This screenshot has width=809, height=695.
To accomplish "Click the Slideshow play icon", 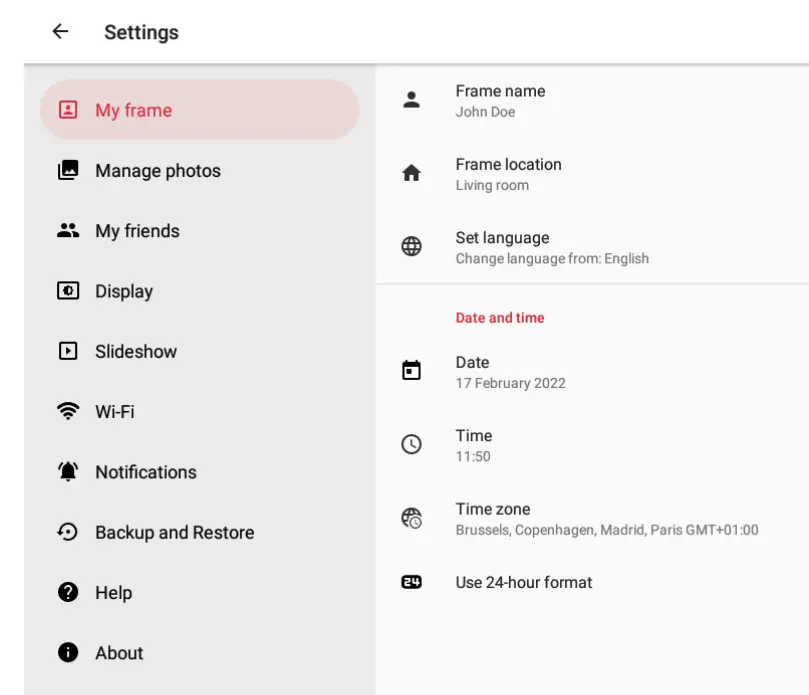I will 68,351.
